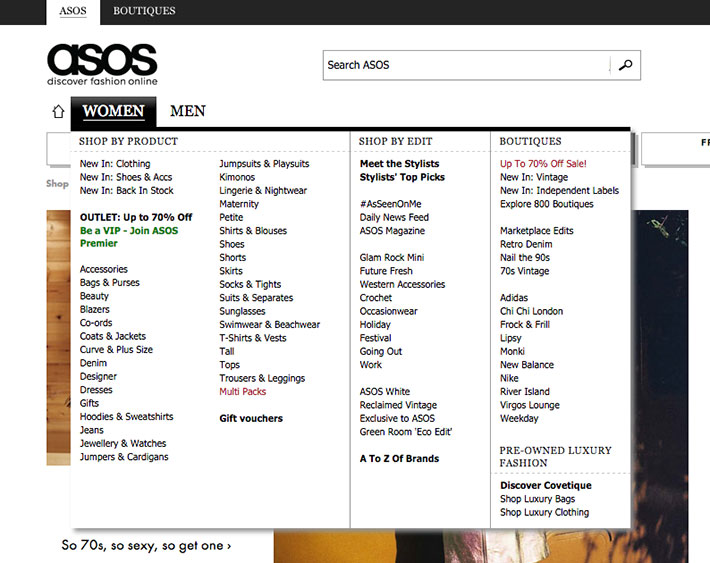Open Curve & Plus Size
This screenshot has height=563, width=710.
[x=116, y=350]
